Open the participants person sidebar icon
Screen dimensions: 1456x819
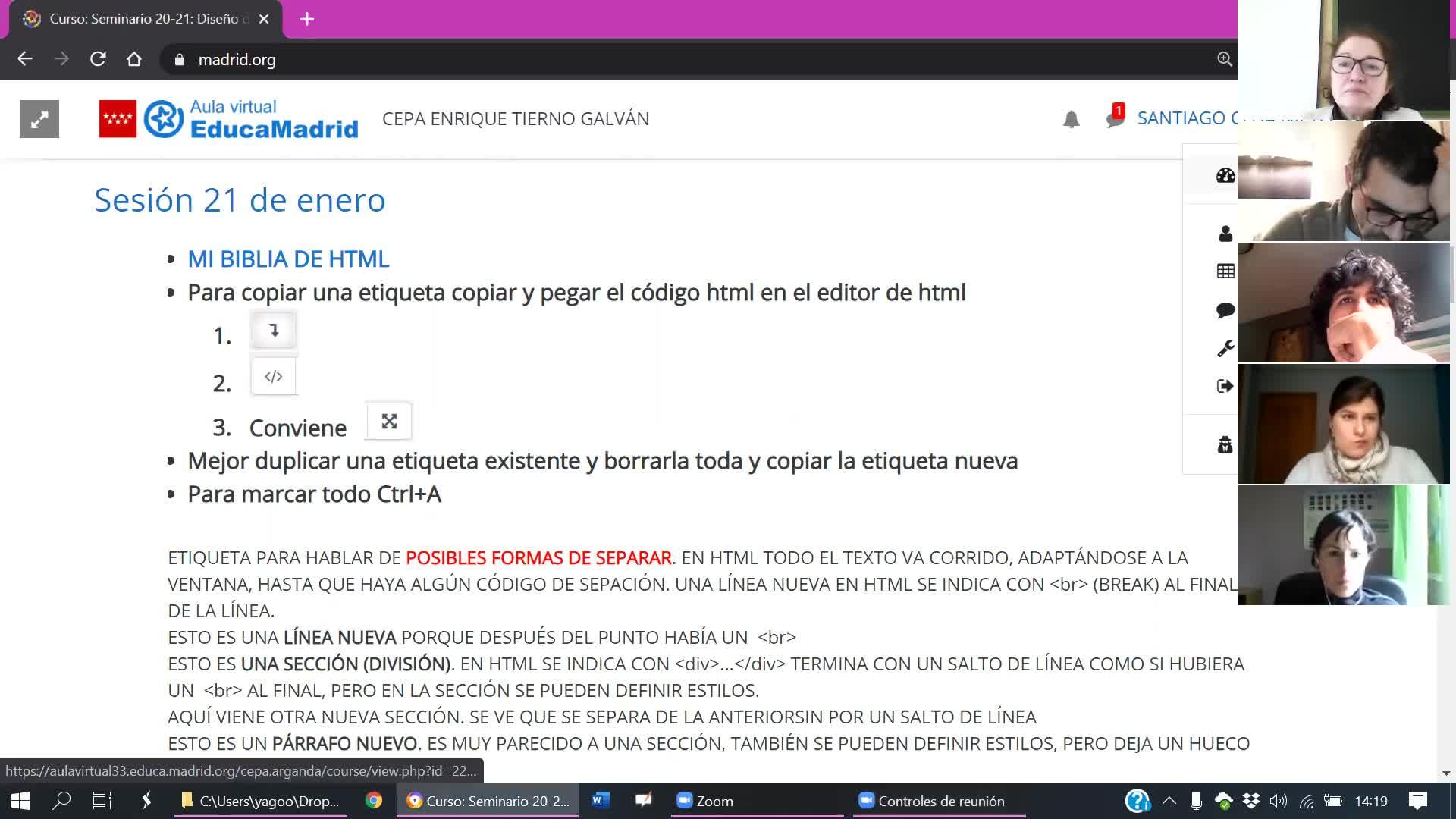[x=1225, y=234]
